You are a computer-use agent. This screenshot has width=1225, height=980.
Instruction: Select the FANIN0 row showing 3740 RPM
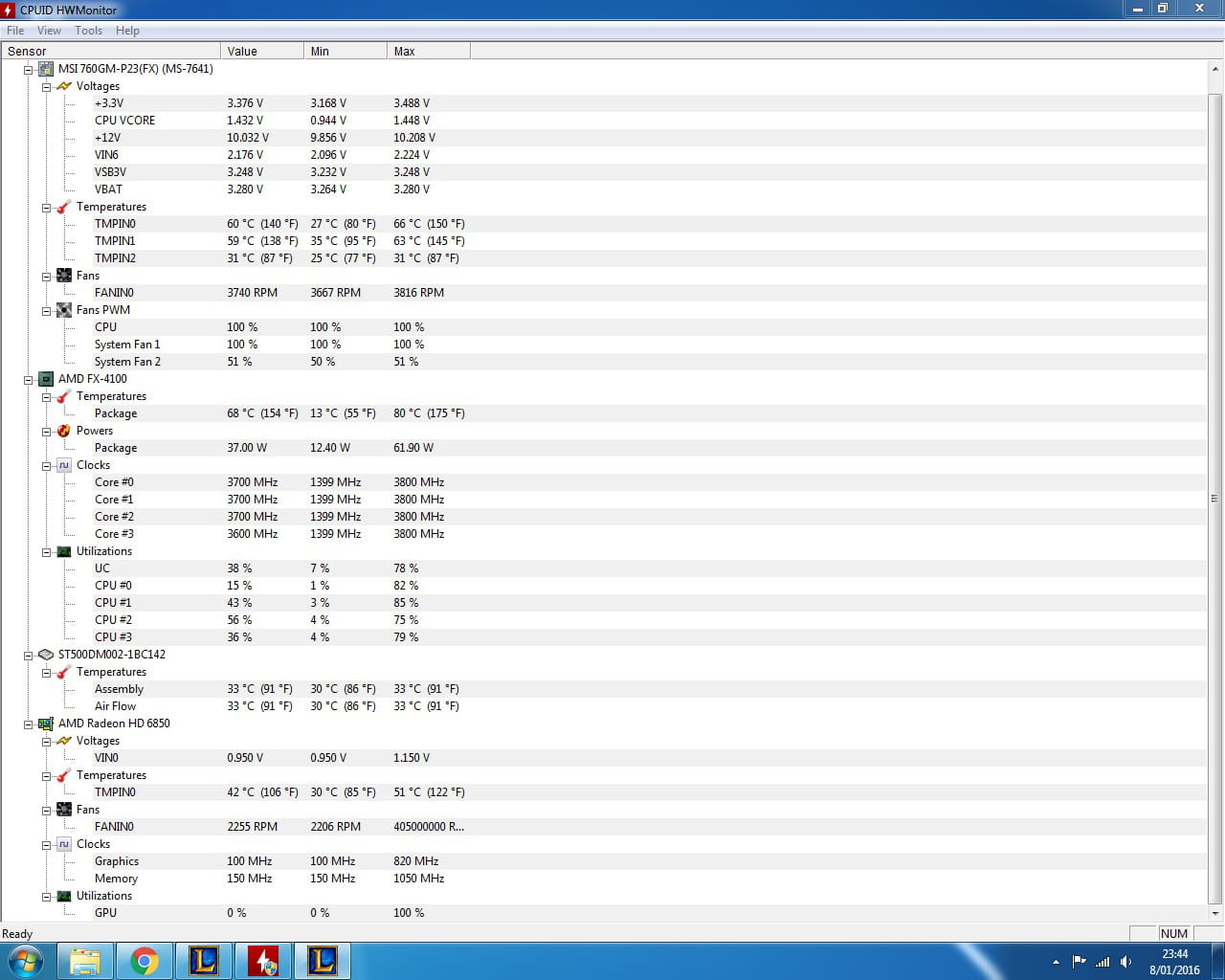(x=603, y=293)
